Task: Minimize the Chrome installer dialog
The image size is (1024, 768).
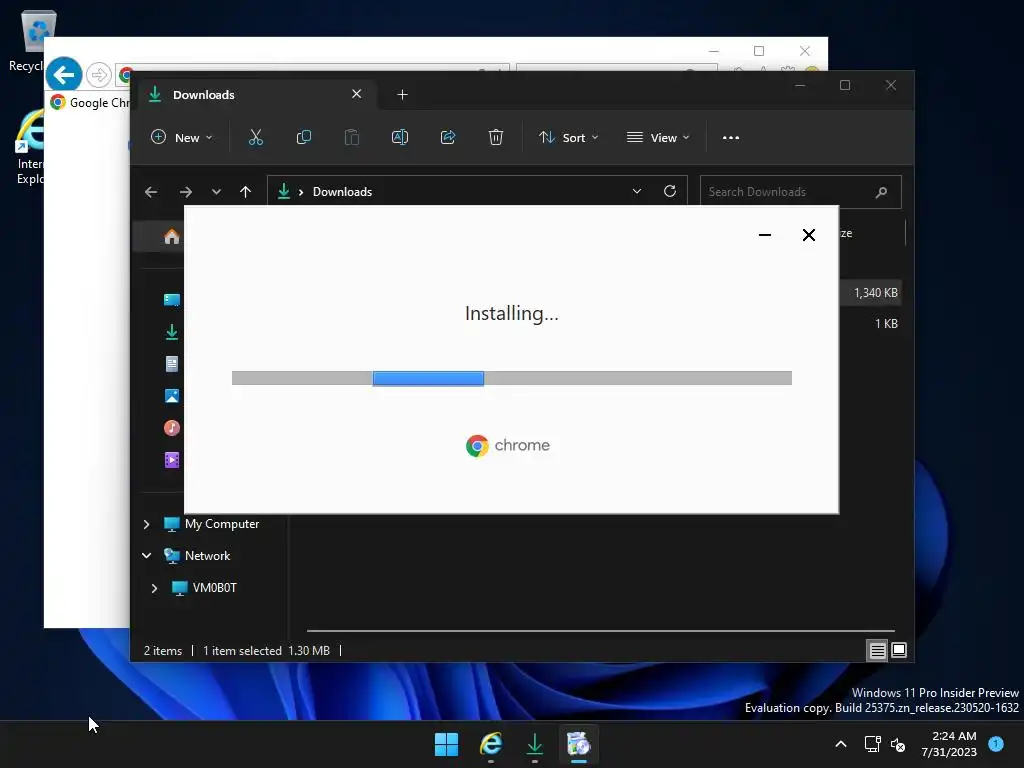Action: (x=765, y=234)
